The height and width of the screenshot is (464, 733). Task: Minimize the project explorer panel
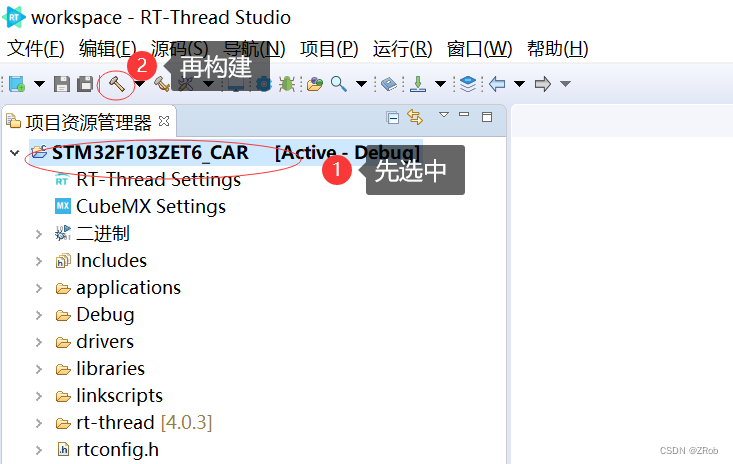(464, 114)
